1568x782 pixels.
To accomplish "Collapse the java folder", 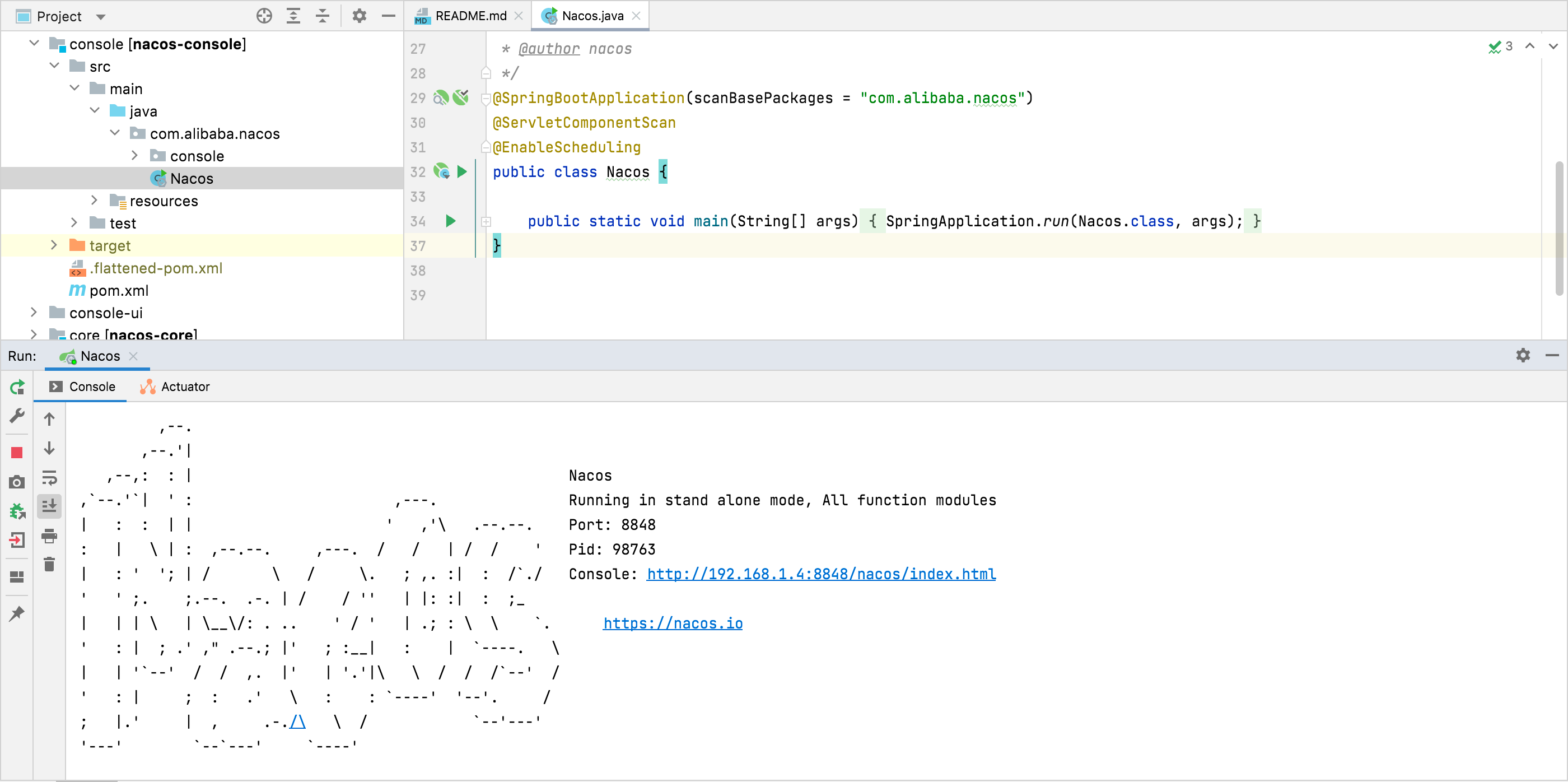I will coord(94,111).
